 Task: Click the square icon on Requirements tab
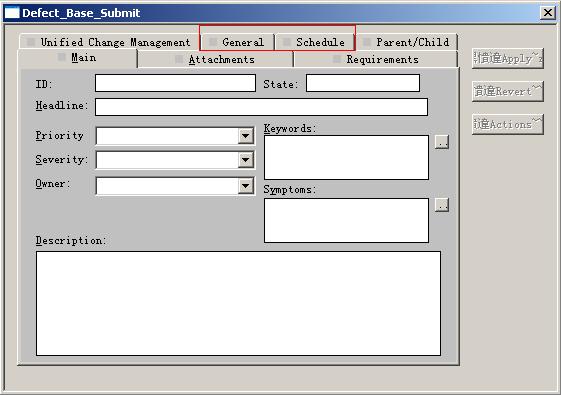tap(337, 59)
